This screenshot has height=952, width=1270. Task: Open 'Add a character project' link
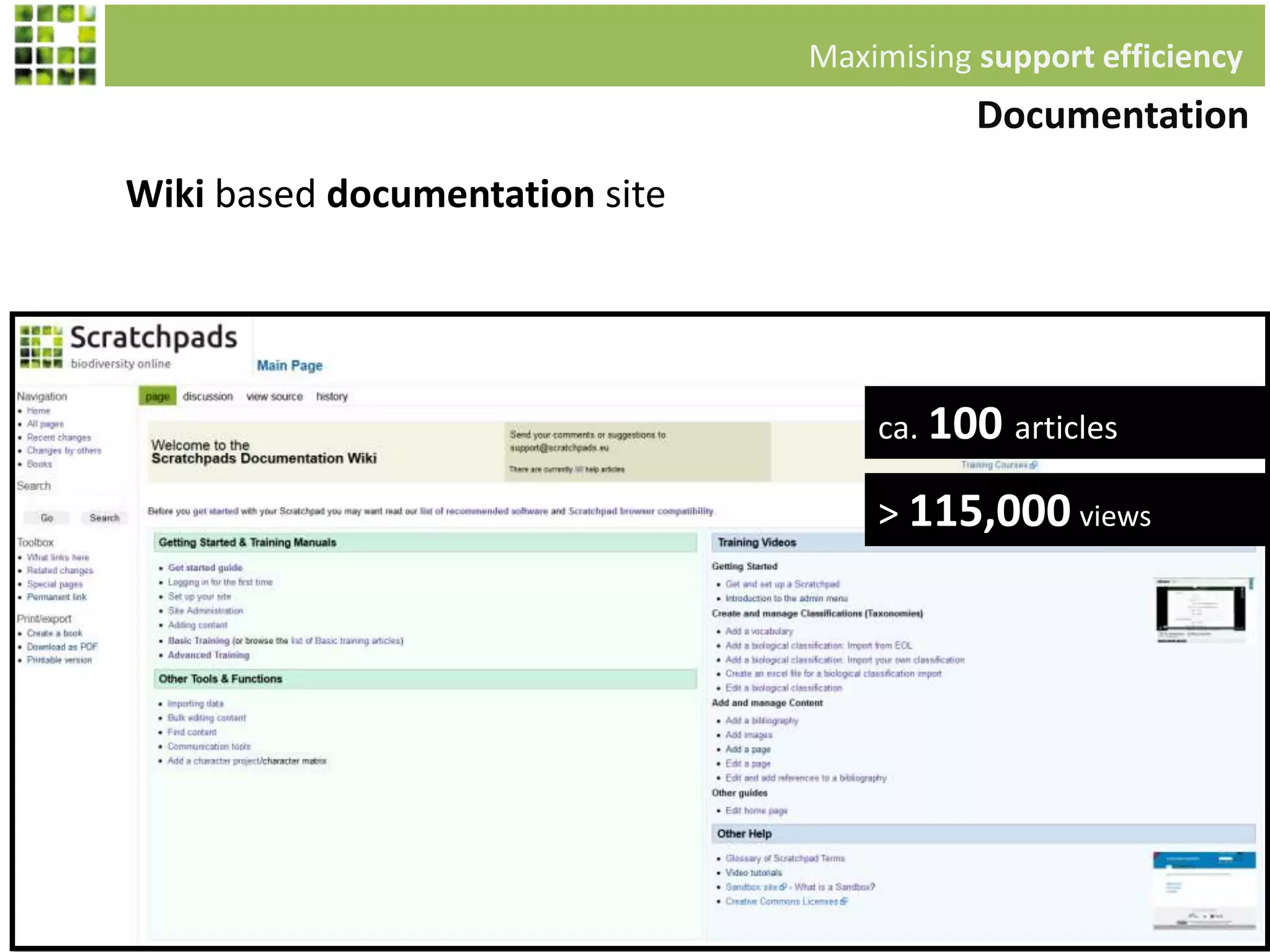tap(213, 761)
